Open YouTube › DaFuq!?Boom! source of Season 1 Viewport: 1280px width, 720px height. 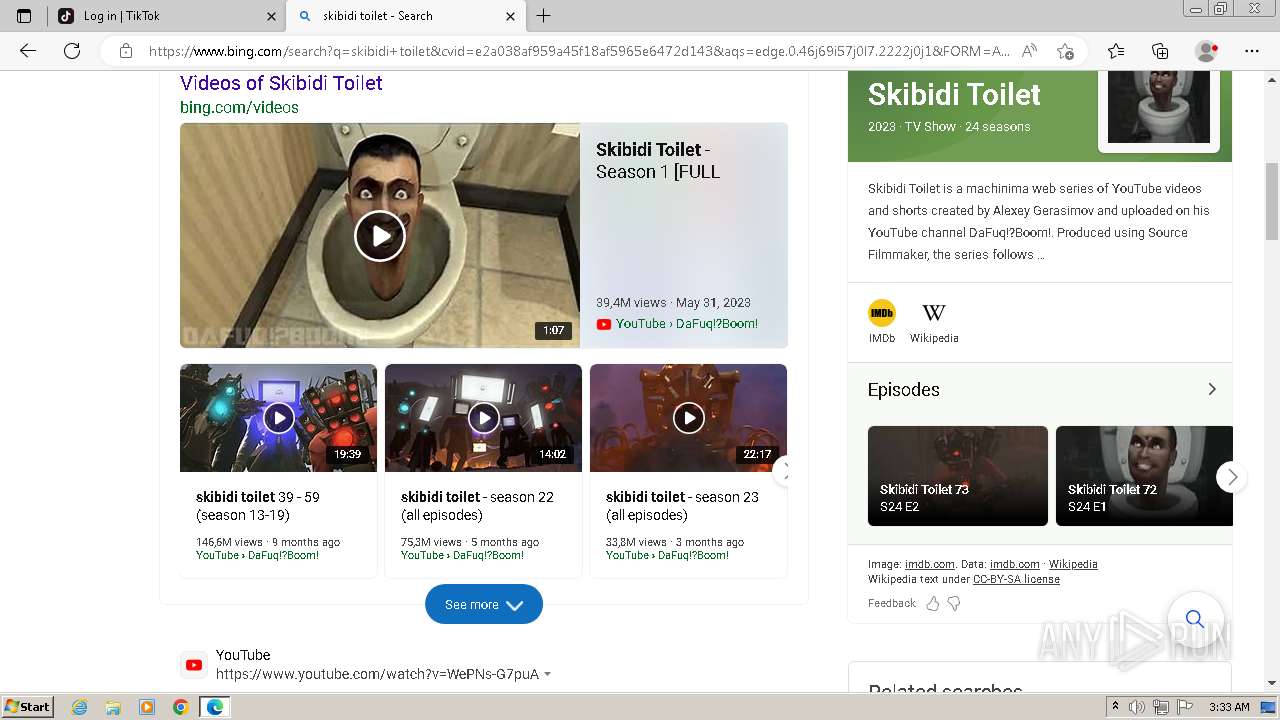click(x=686, y=324)
